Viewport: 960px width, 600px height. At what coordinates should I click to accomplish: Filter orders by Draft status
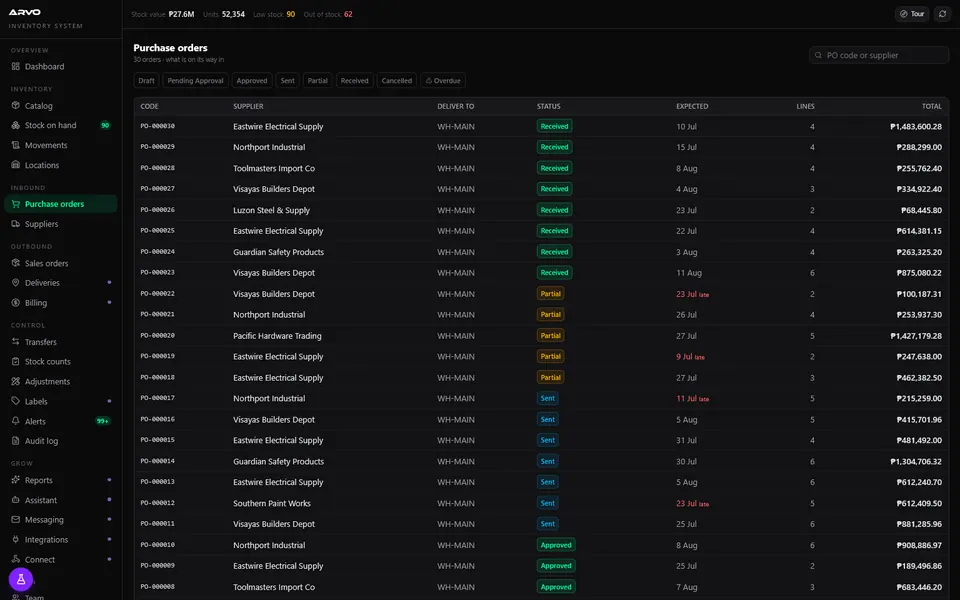point(146,80)
